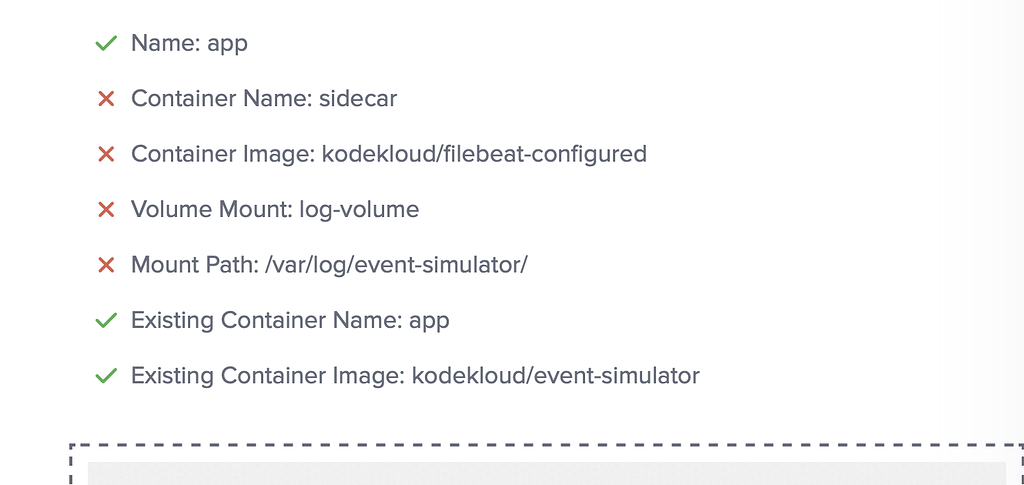Screen dimensions: 1024x485
Task: Click the green checkmark beside Name: app
Action: click(106, 44)
